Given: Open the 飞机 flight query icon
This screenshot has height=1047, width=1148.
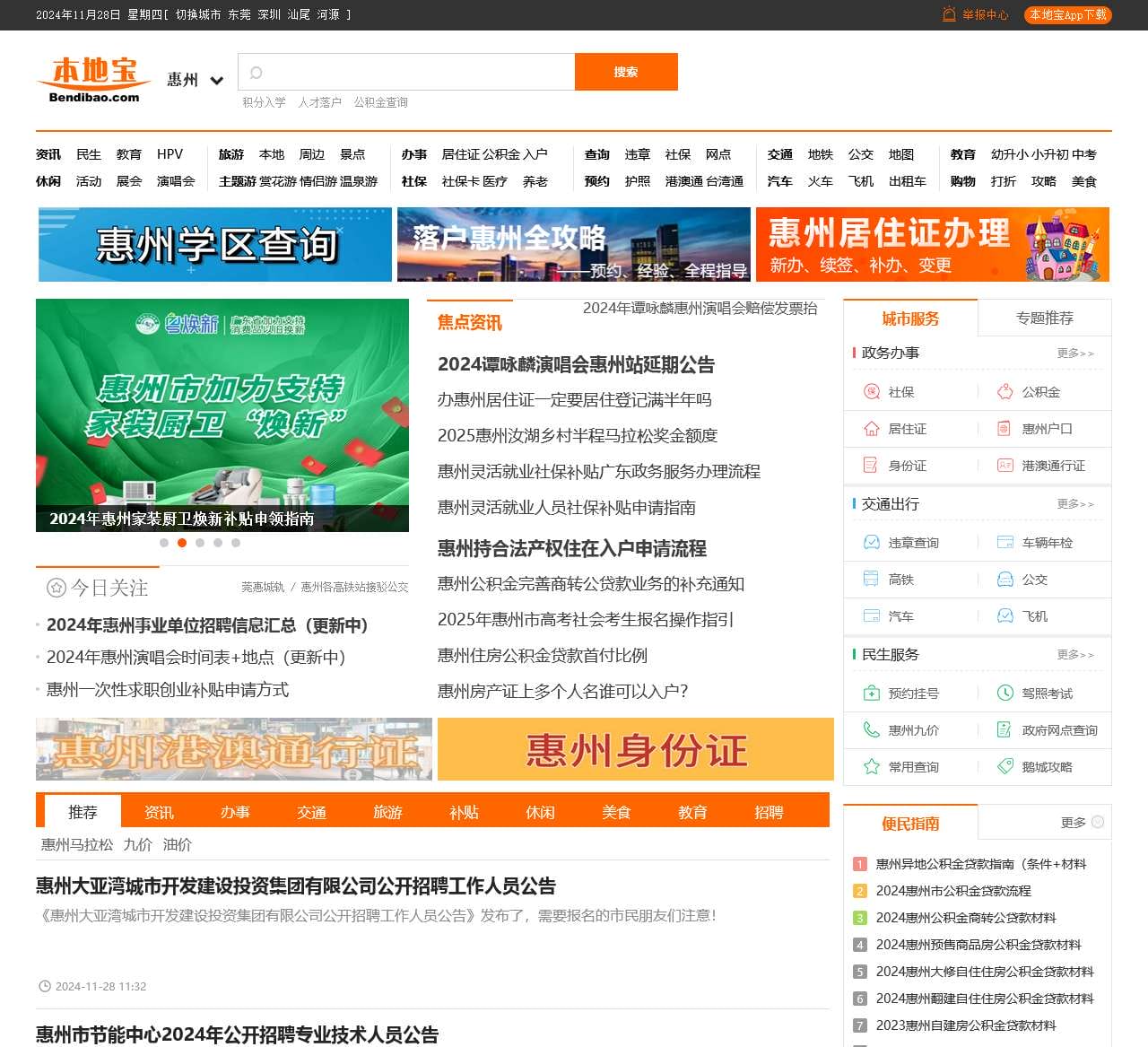Looking at the screenshot, I should 1004,616.
